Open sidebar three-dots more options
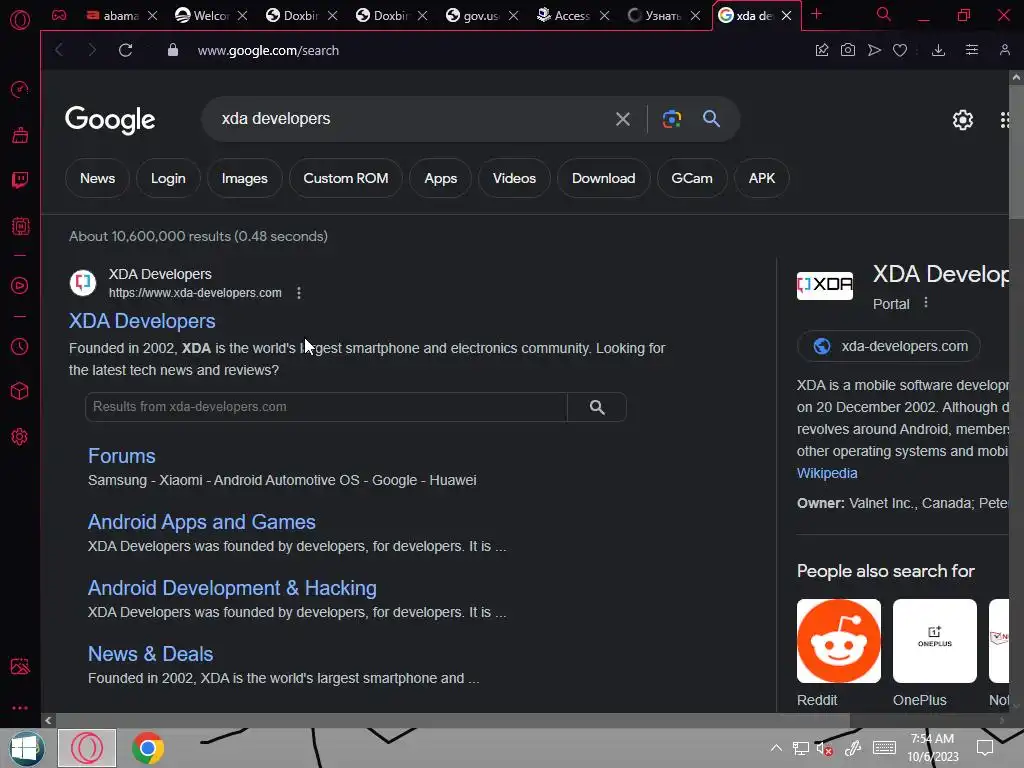This screenshot has height=768, width=1024. pos(20,708)
